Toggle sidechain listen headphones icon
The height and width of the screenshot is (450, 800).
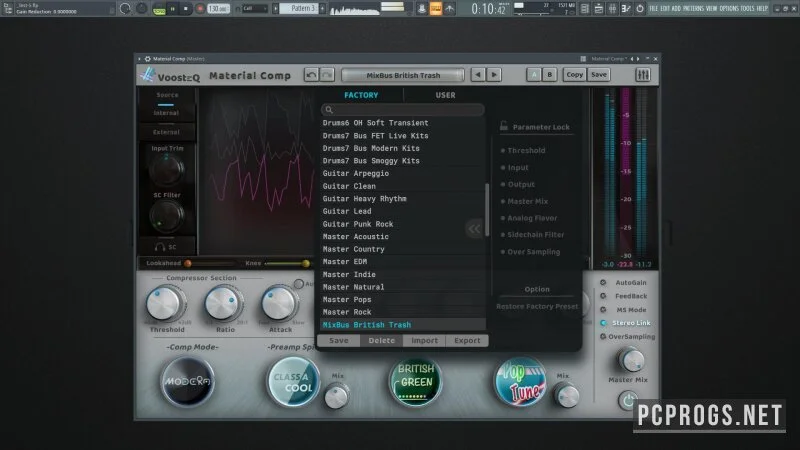click(x=160, y=247)
